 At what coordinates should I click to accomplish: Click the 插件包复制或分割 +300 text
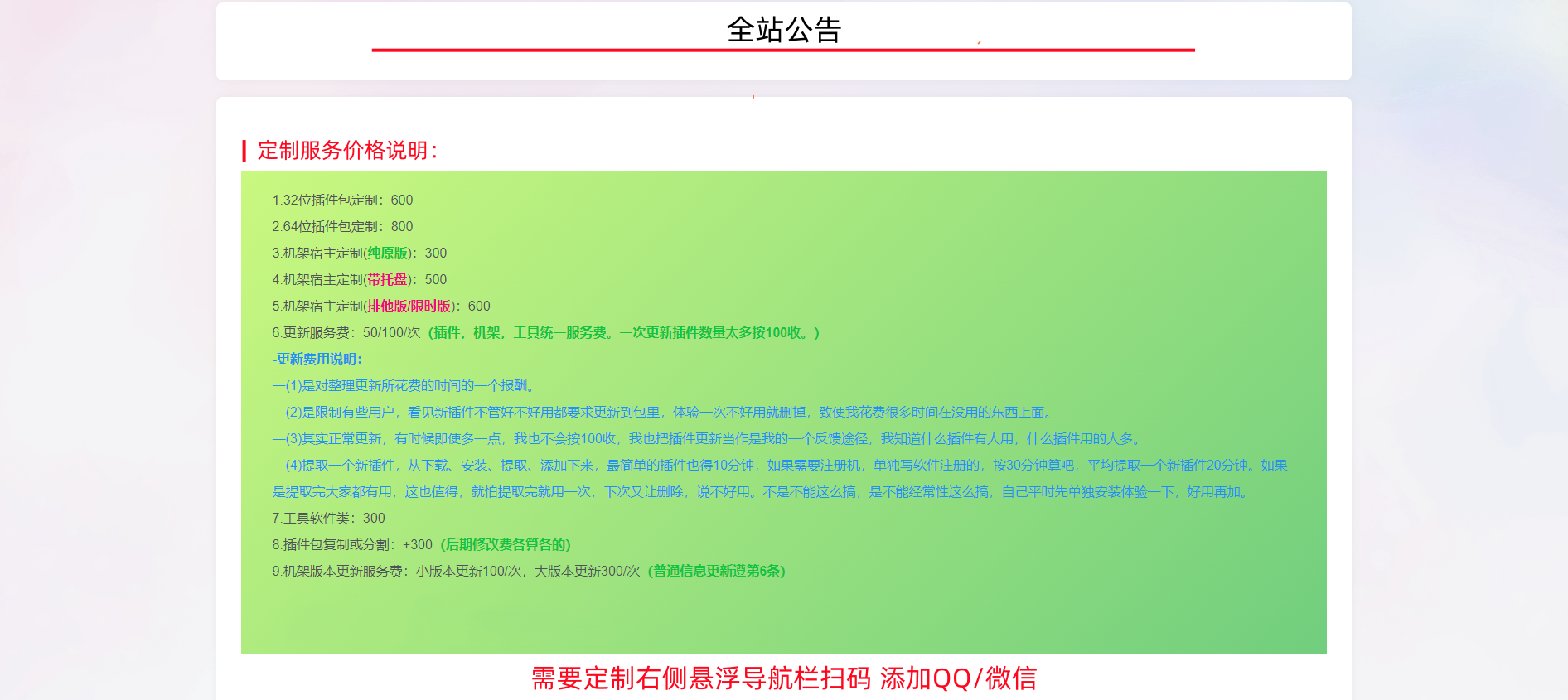(x=352, y=545)
